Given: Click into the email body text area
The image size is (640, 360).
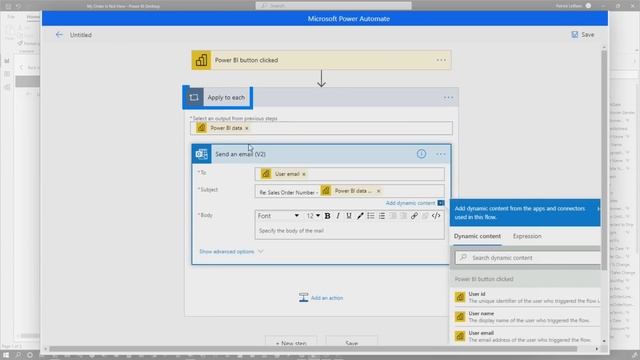Looking at the screenshot, I should pyautogui.click(x=349, y=231).
